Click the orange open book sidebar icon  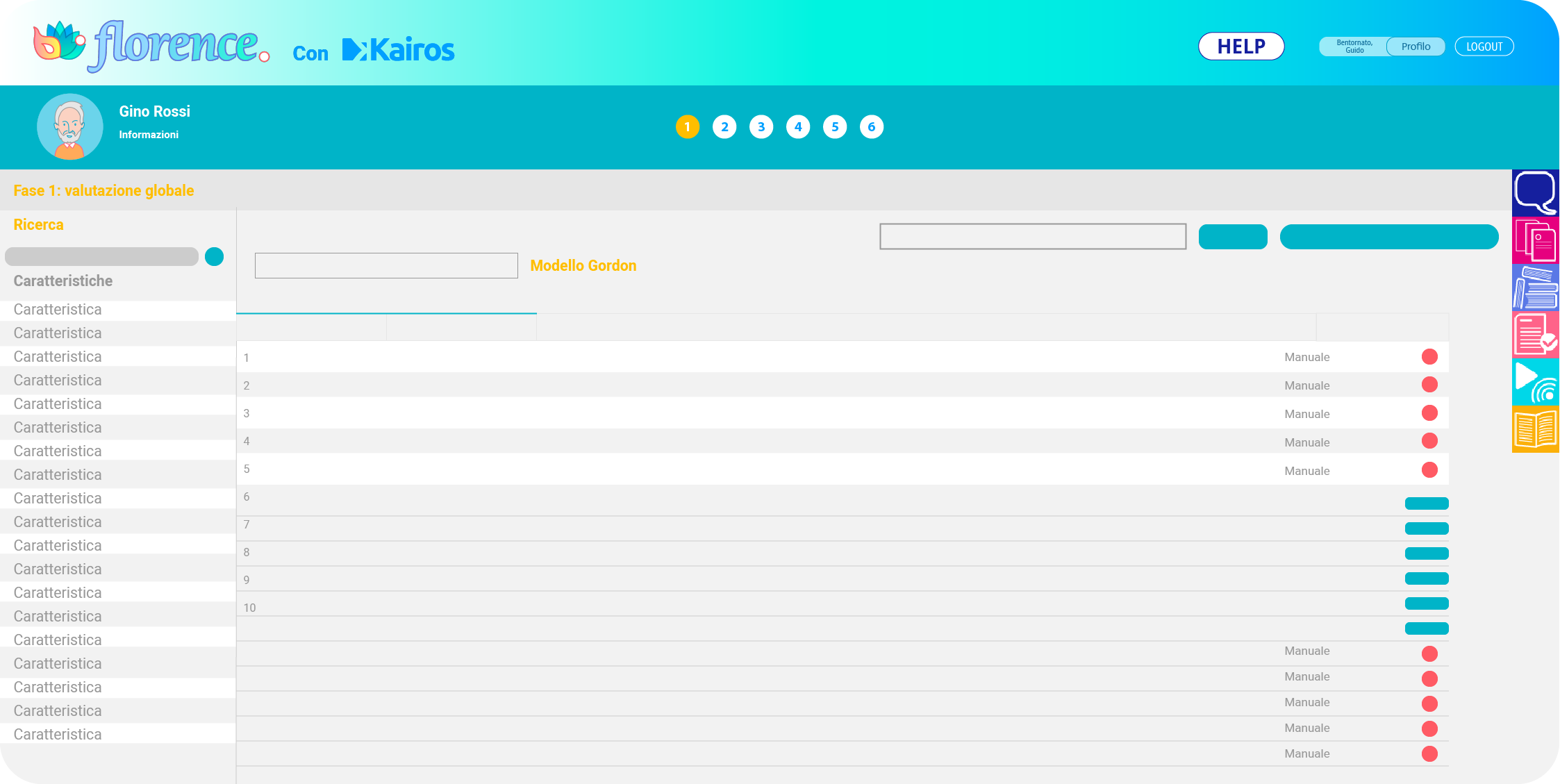[1535, 429]
